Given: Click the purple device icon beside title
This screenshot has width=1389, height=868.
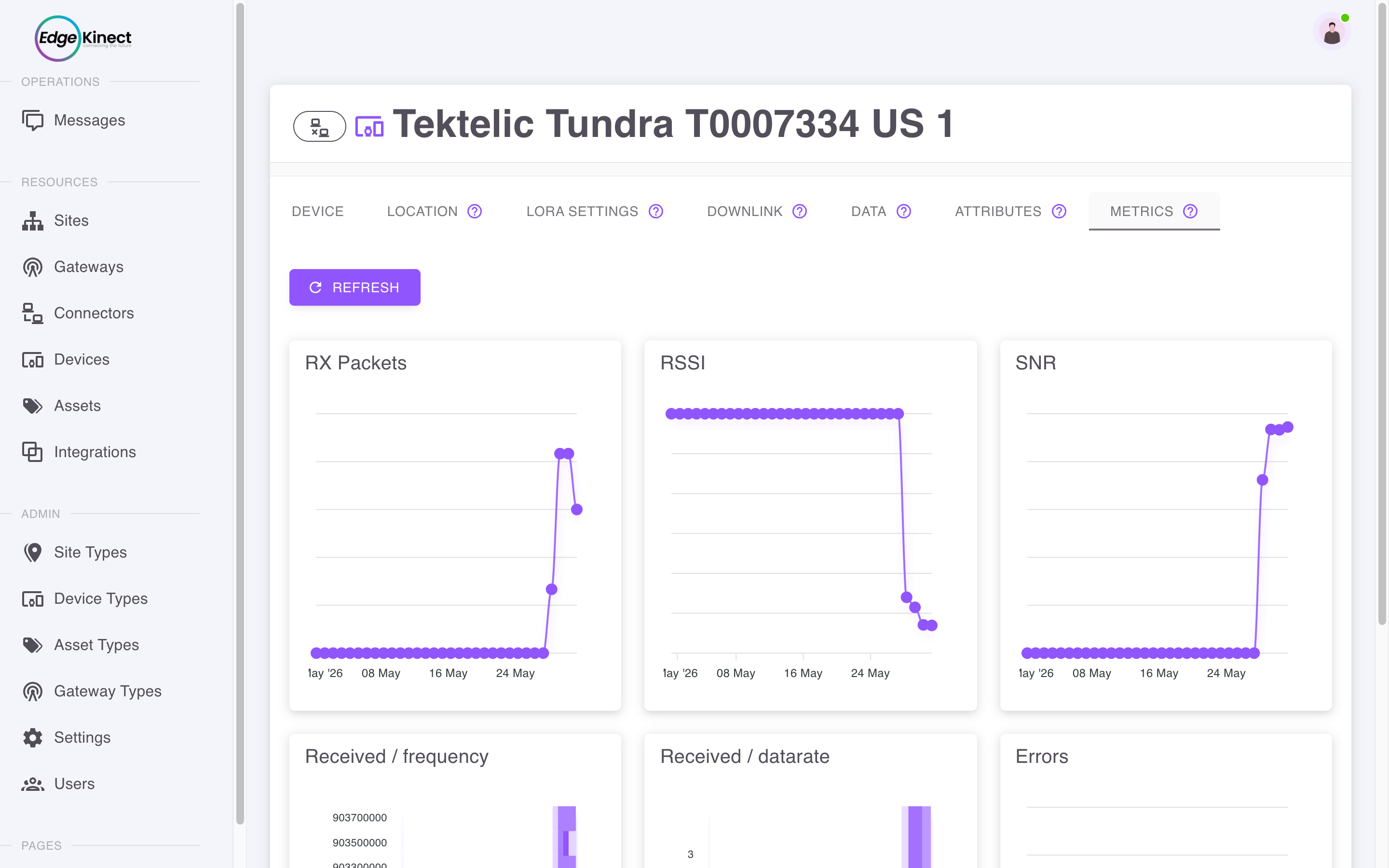Looking at the screenshot, I should (x=369, y=126).
